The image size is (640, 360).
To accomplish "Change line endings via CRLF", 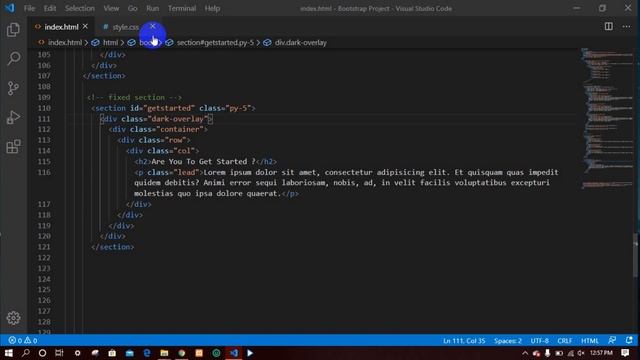I will 564,340.
